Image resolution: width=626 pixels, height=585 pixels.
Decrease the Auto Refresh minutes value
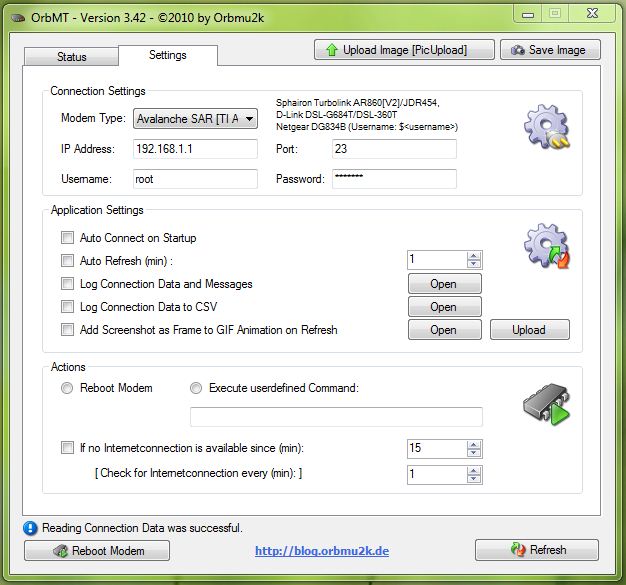tap(473, 264)
